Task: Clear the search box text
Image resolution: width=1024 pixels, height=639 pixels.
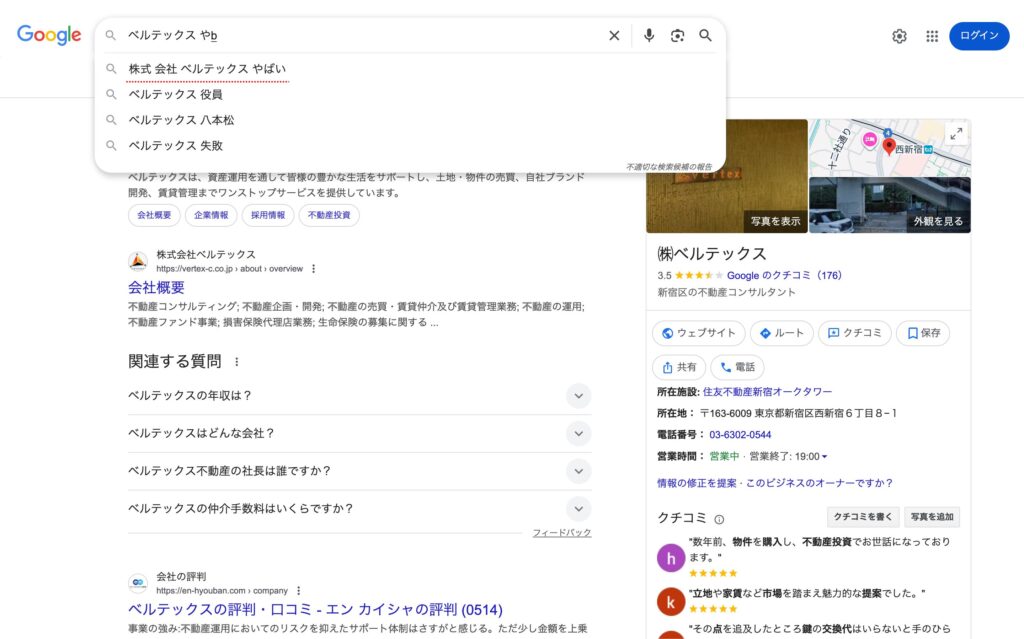Action: pos(614,36)
